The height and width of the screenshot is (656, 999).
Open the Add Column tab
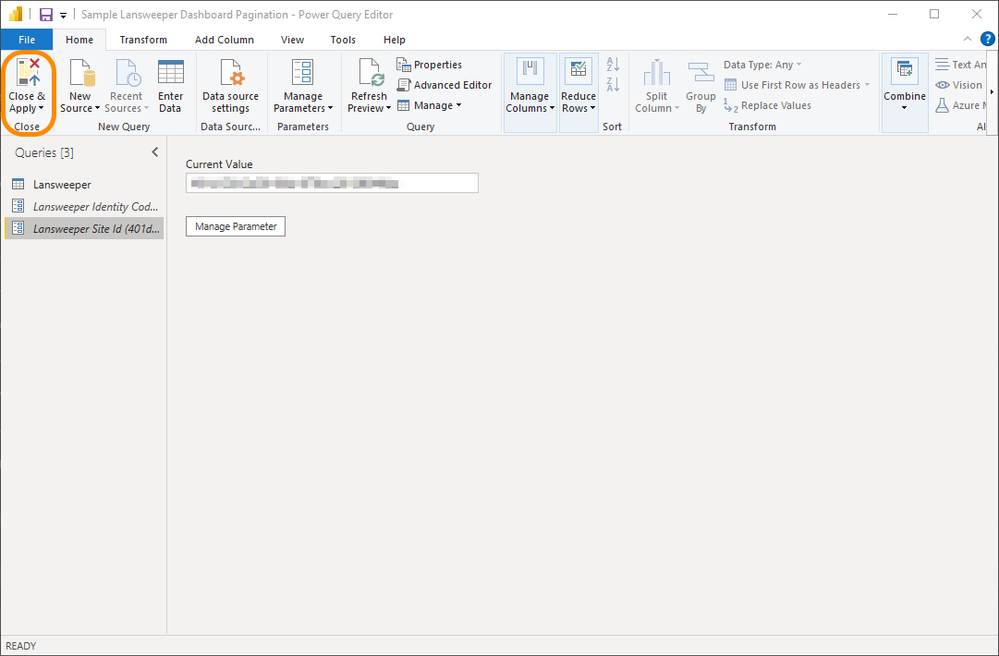(x=224, y=39)
